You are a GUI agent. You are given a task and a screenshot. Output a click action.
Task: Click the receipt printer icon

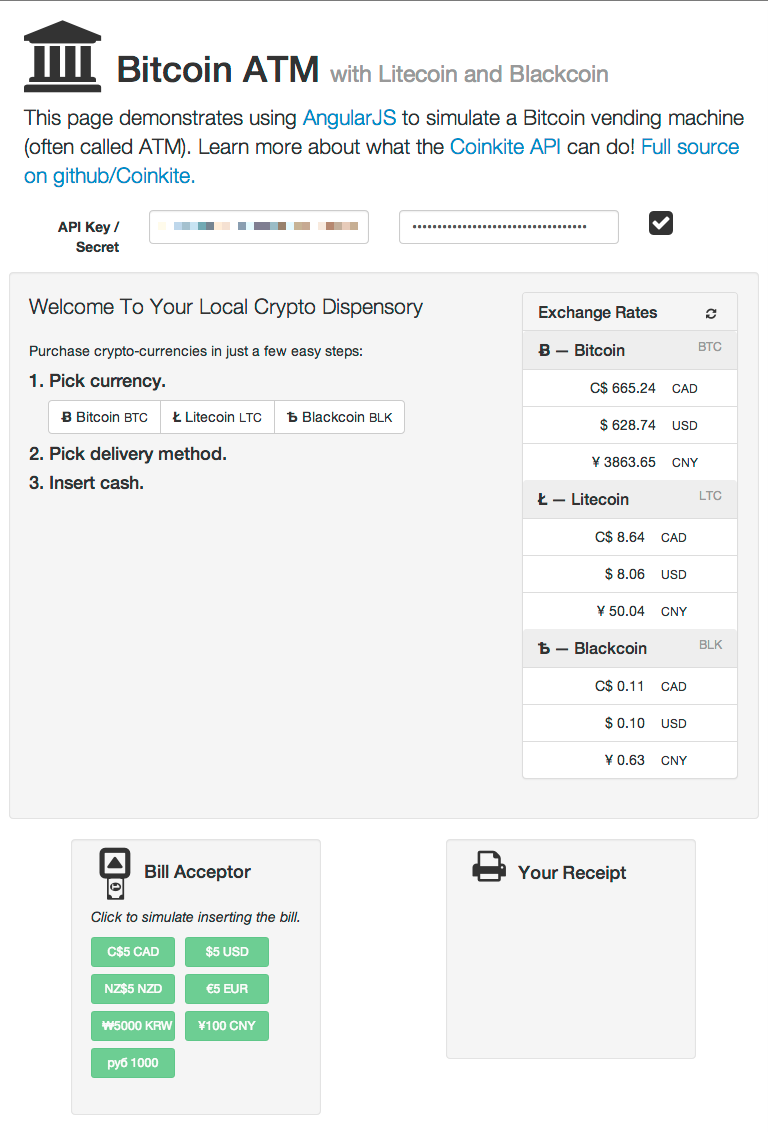(489, 866)
